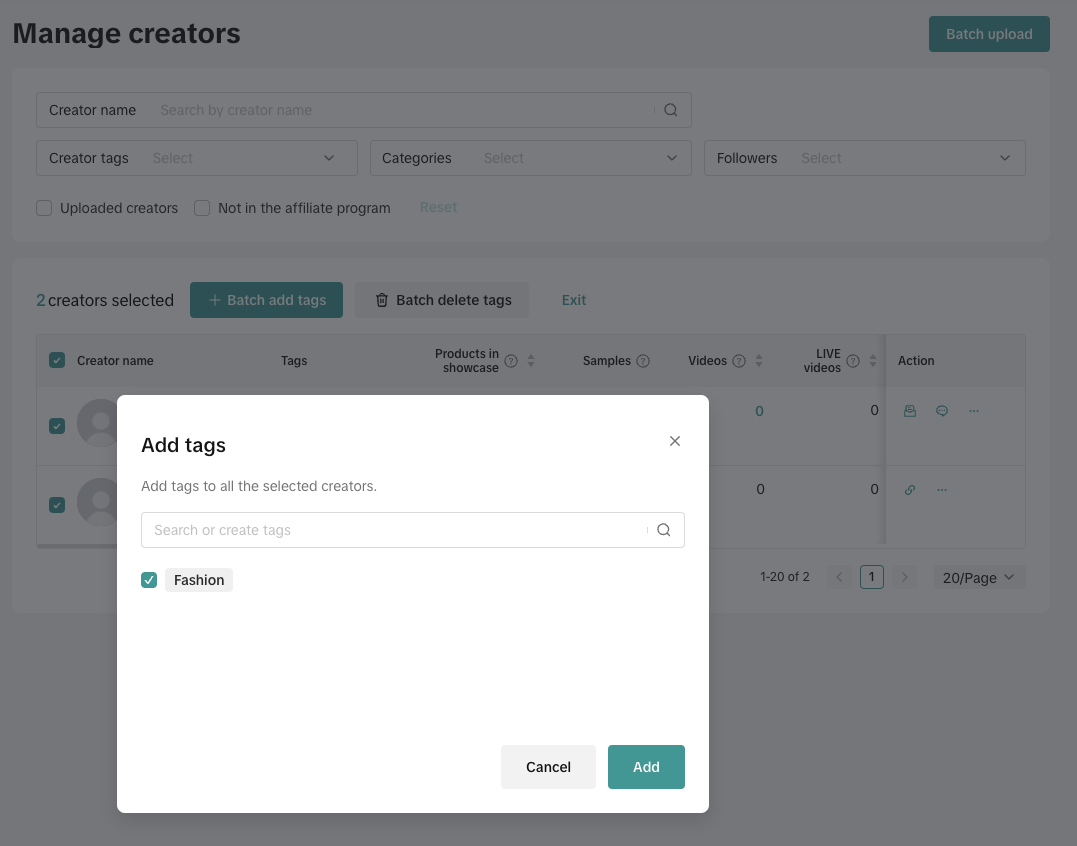The height and width of the screenshot is (846, 1077).
Task: Open chat icon in first row actions
Action: tap(942, 411)
